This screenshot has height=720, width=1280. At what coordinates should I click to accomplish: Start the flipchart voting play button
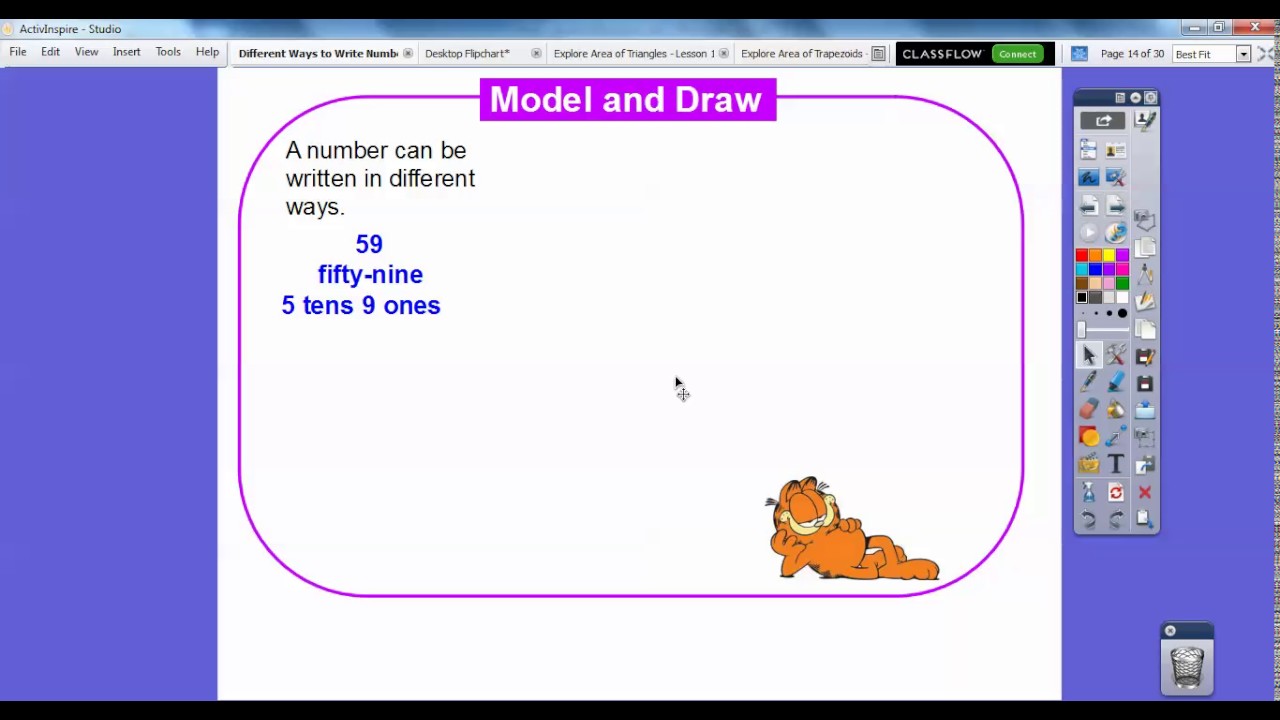[1089, 232]
